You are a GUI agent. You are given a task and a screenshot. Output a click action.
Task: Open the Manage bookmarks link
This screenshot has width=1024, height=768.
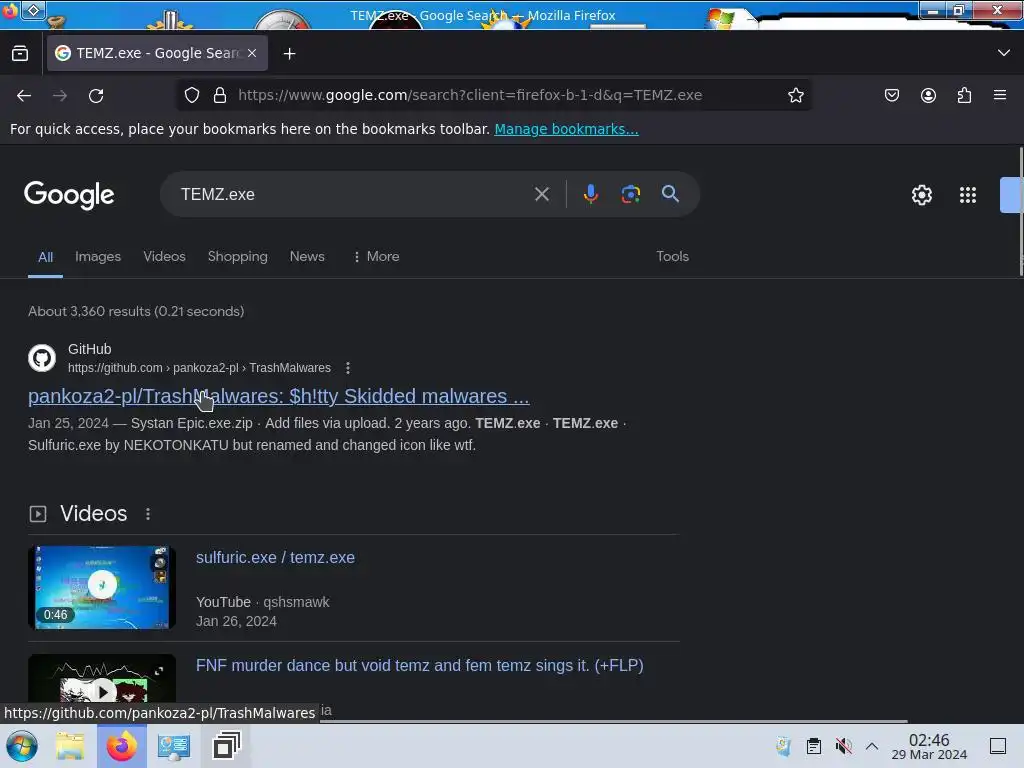[566, 129]
